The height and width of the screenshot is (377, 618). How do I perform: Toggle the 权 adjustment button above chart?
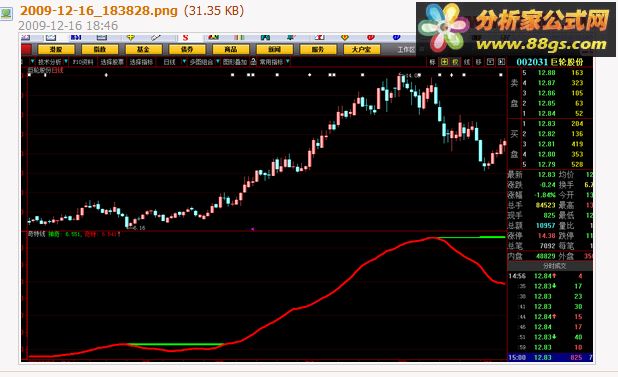(455, 61)
